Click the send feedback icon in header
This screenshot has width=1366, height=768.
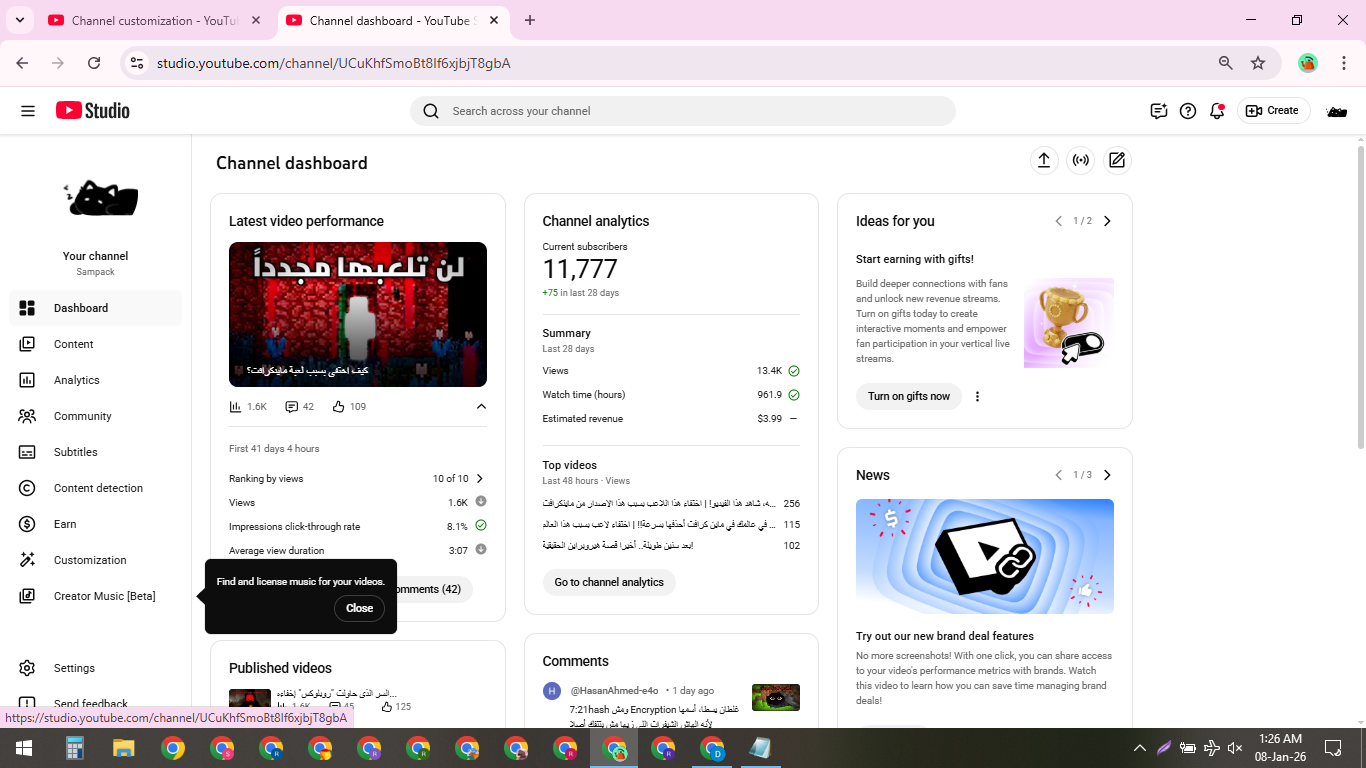[x=1159, y=111]
